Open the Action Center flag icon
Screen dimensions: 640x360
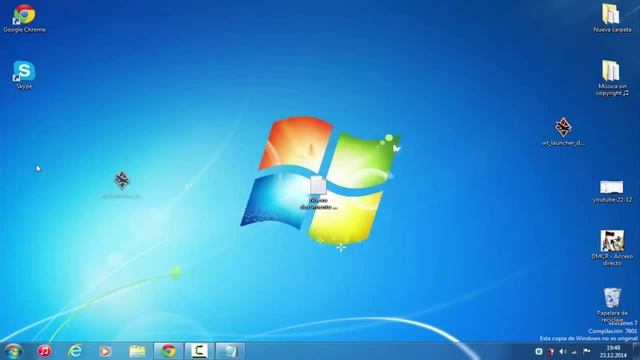[x=587, y=351]
